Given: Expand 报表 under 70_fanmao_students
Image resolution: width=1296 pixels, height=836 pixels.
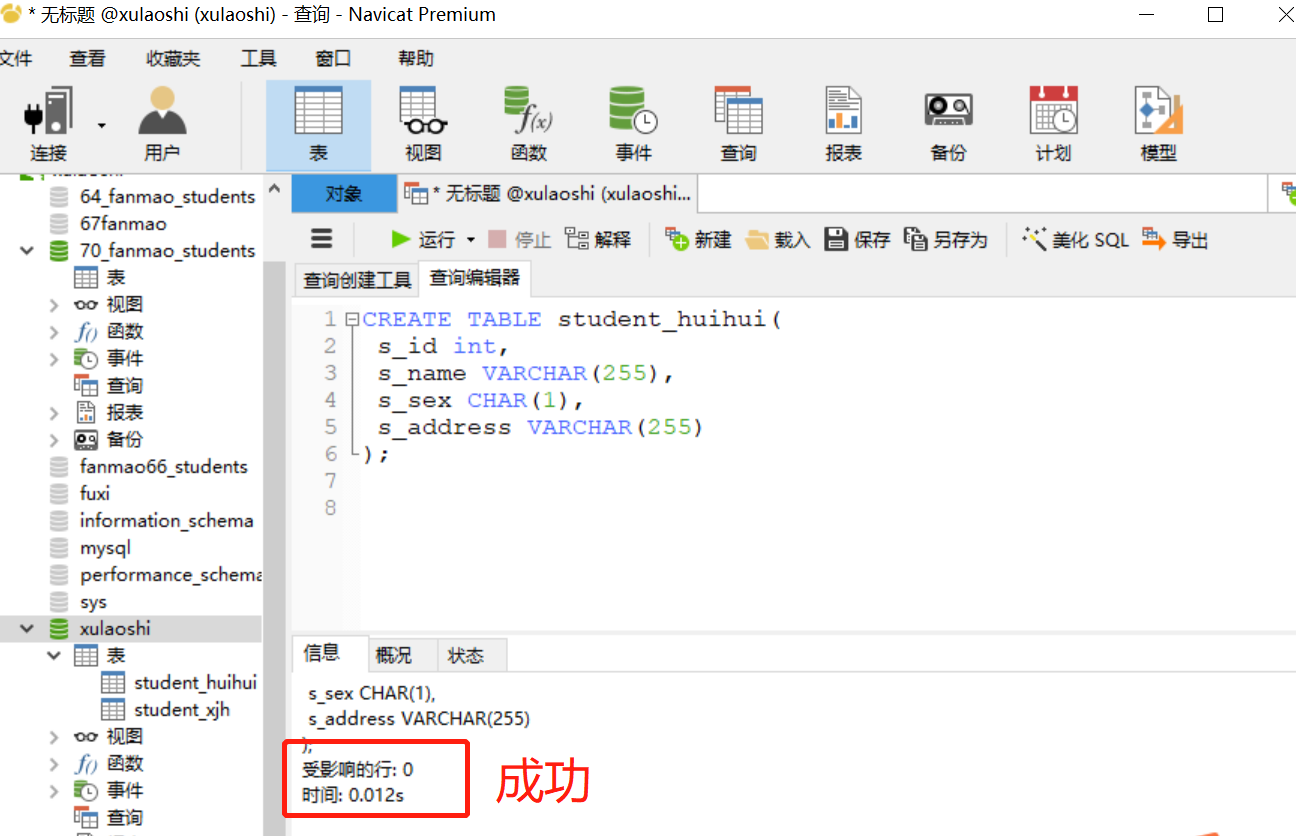Looking at the screenshot, I should (x=54, y=413).
